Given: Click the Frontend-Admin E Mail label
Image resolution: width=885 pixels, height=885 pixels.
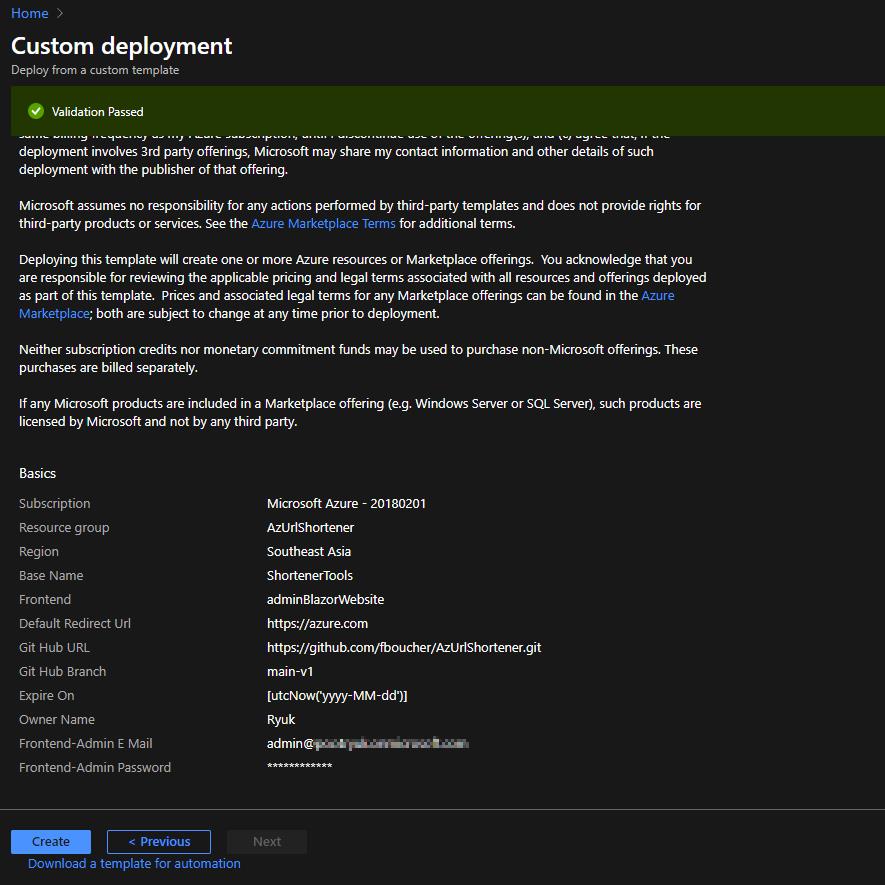Looking at the screenshot, I should coord(86,743).
